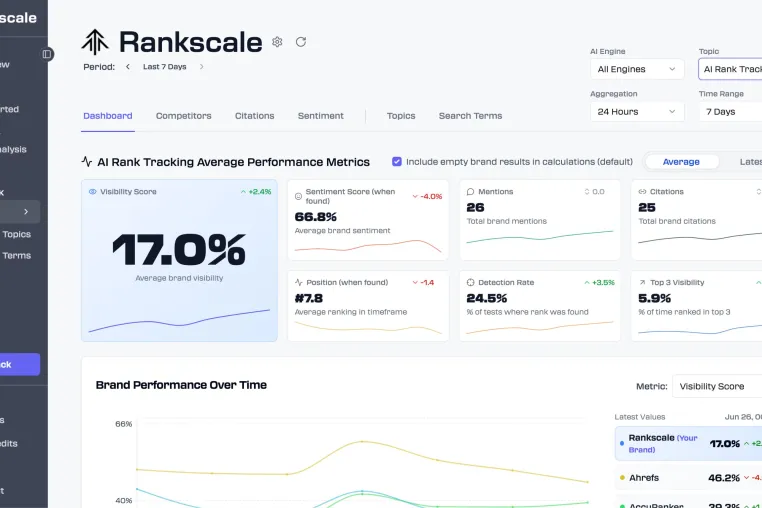Click the 24.5% detection rate value
The image size is (762, 508).
pos(486,298)
